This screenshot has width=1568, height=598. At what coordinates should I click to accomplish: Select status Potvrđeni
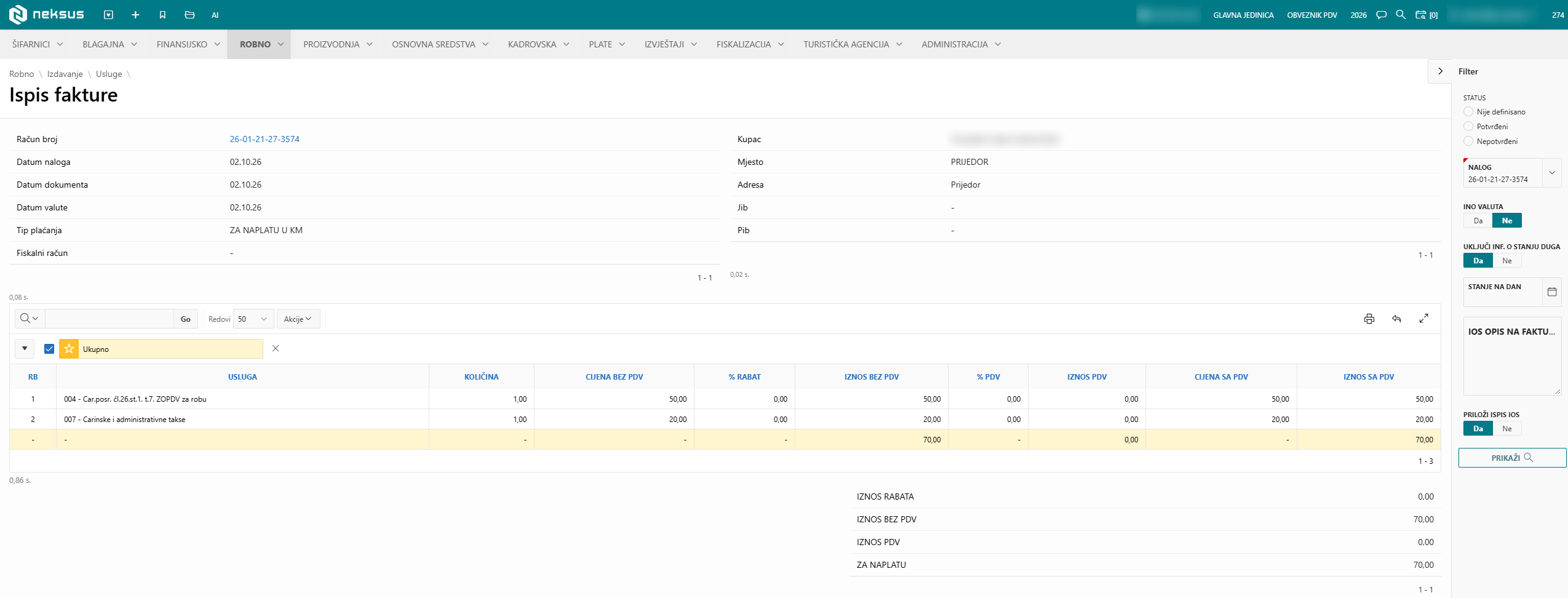[1468, 126]
